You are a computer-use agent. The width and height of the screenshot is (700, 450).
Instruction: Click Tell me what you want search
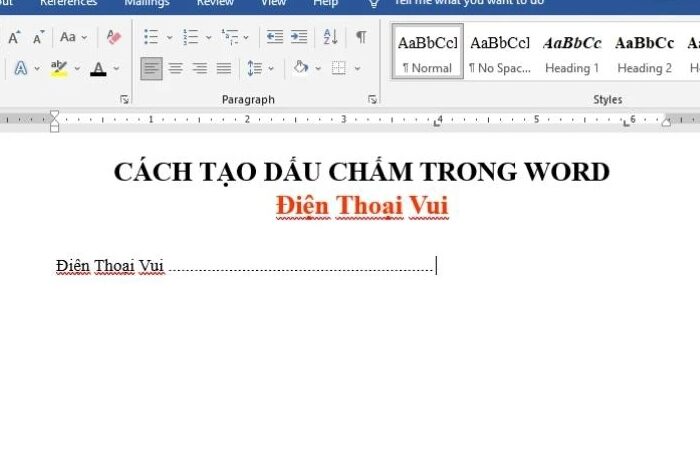[x=469, y=3]
